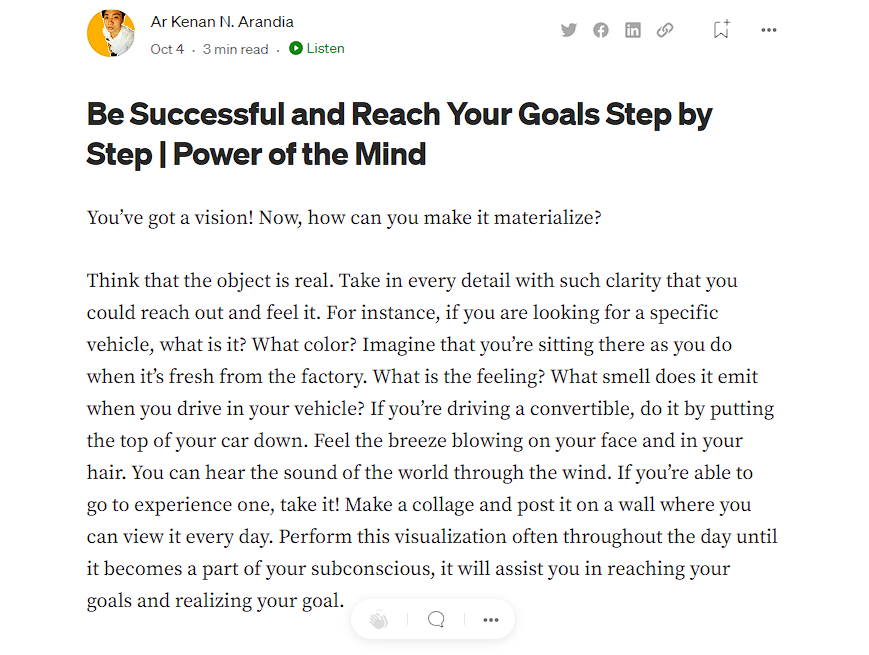Open the three-dot menu in the floating bar

[490, 620]
